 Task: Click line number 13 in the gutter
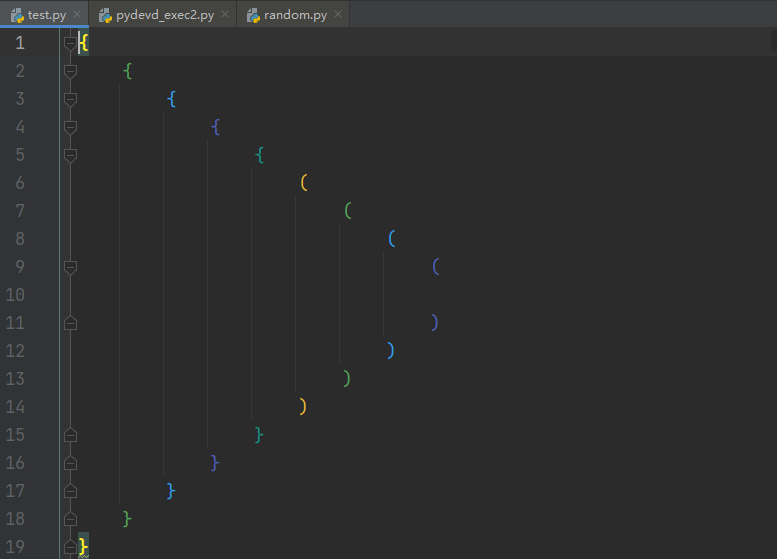[15, 379]
